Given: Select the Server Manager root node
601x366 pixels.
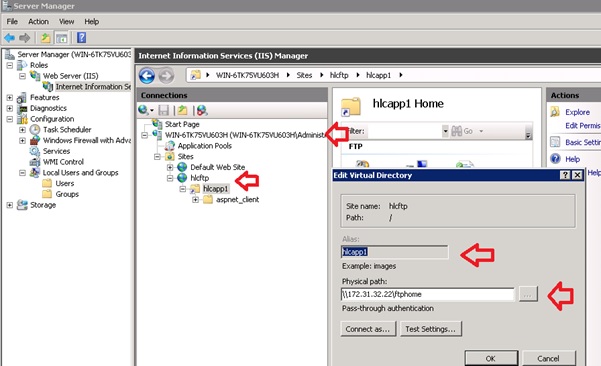Looking at the screenshot, I should (74, 54).
